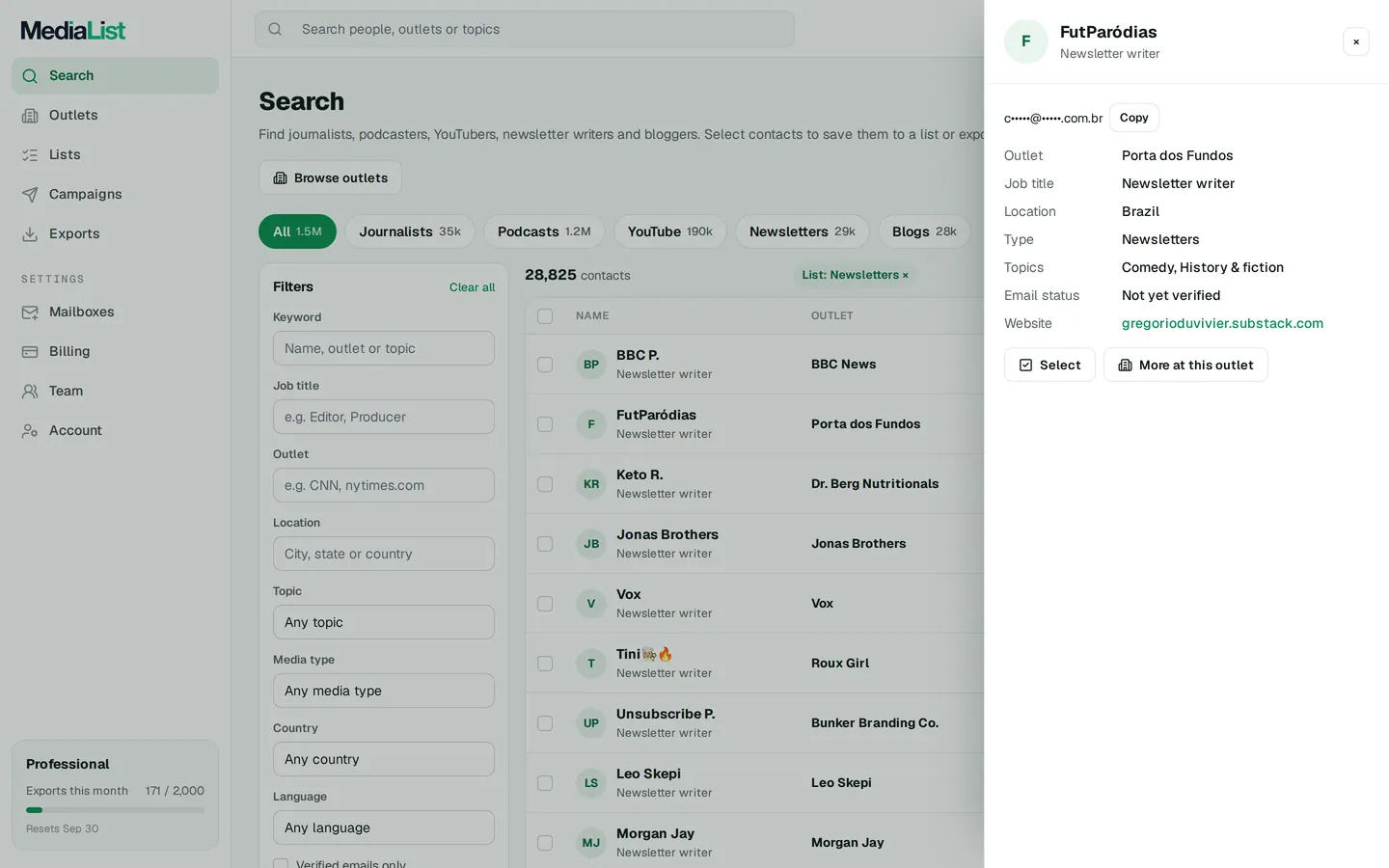1389x868 pixels.
Task: Check the box for Jonas Brothers row
Action: point(545,544)
